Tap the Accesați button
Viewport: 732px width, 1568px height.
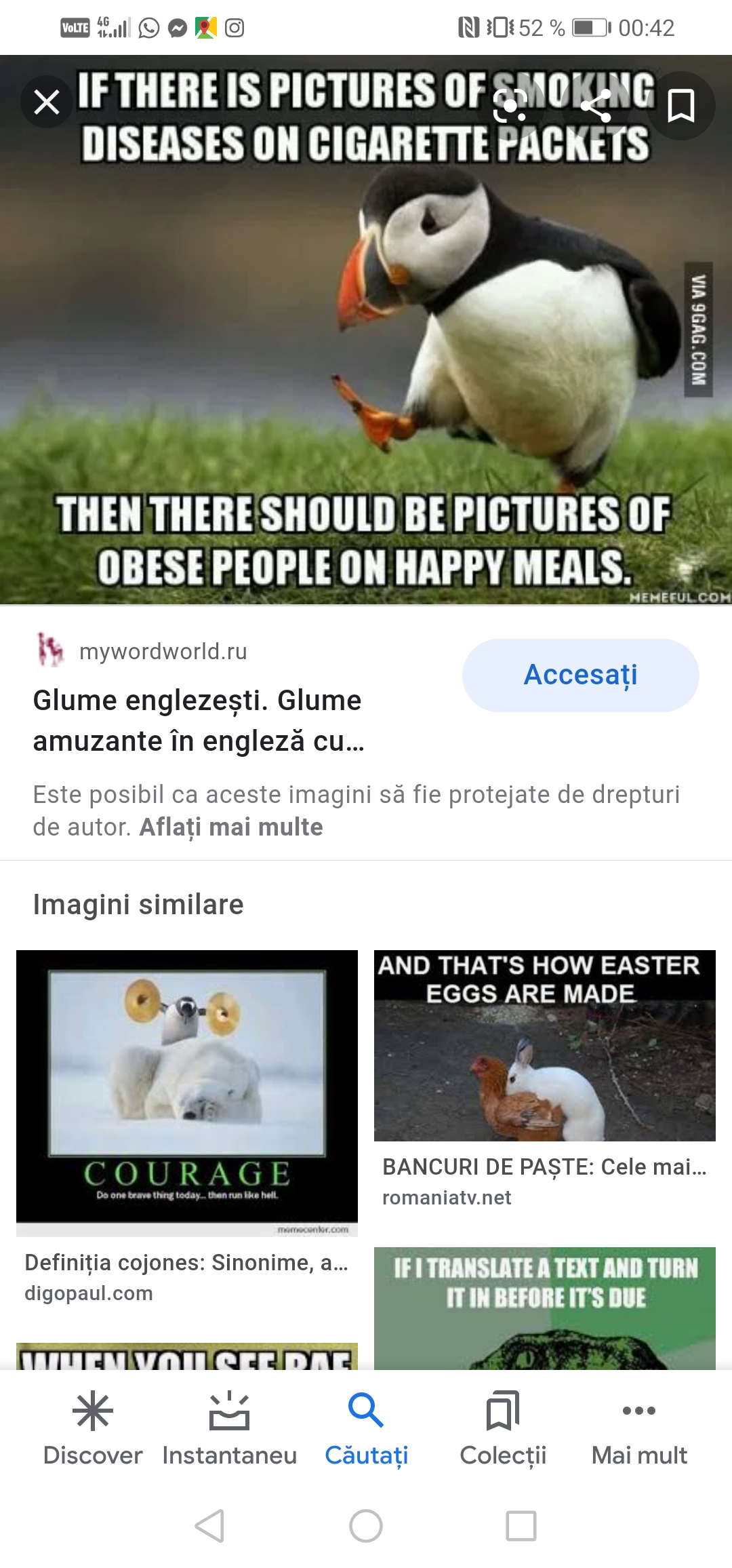click(581, 675)
